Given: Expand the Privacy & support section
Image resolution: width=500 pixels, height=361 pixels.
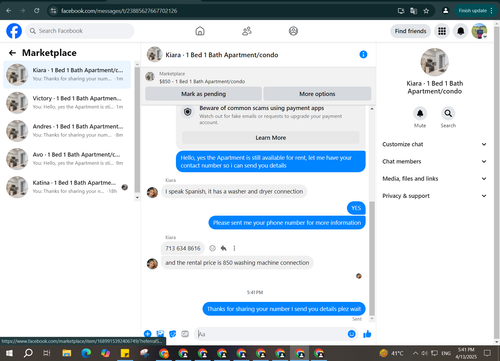Looking at the screenshot, I should coord(434,196).
